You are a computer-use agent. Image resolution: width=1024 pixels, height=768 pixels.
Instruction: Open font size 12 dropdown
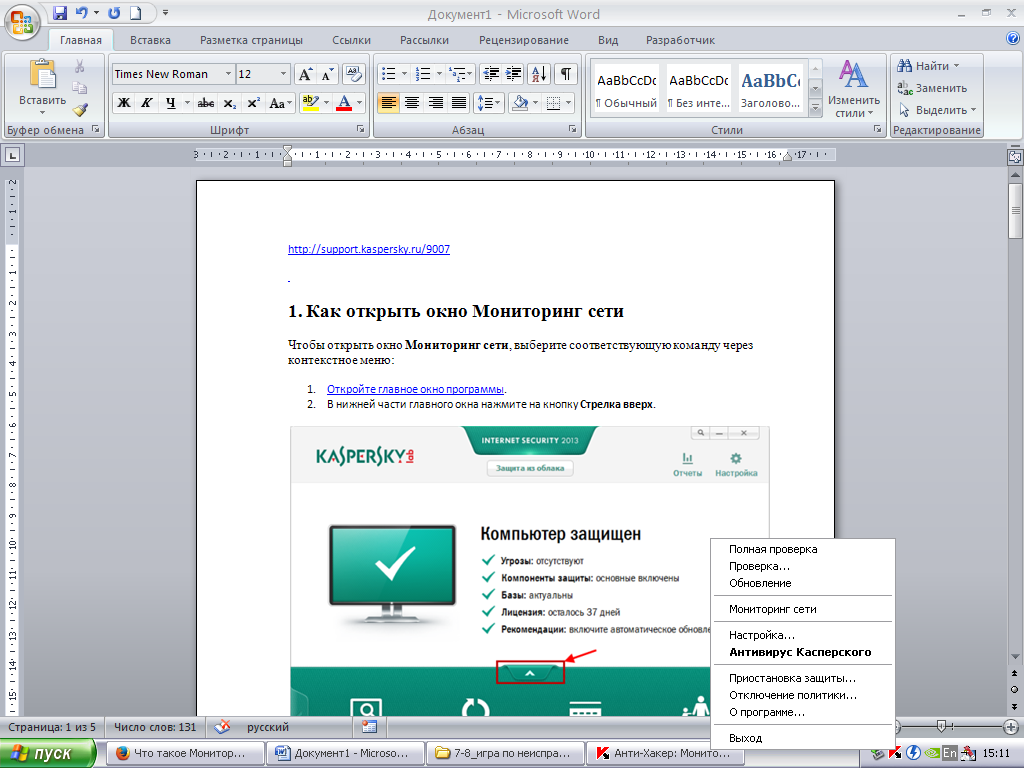283,74
